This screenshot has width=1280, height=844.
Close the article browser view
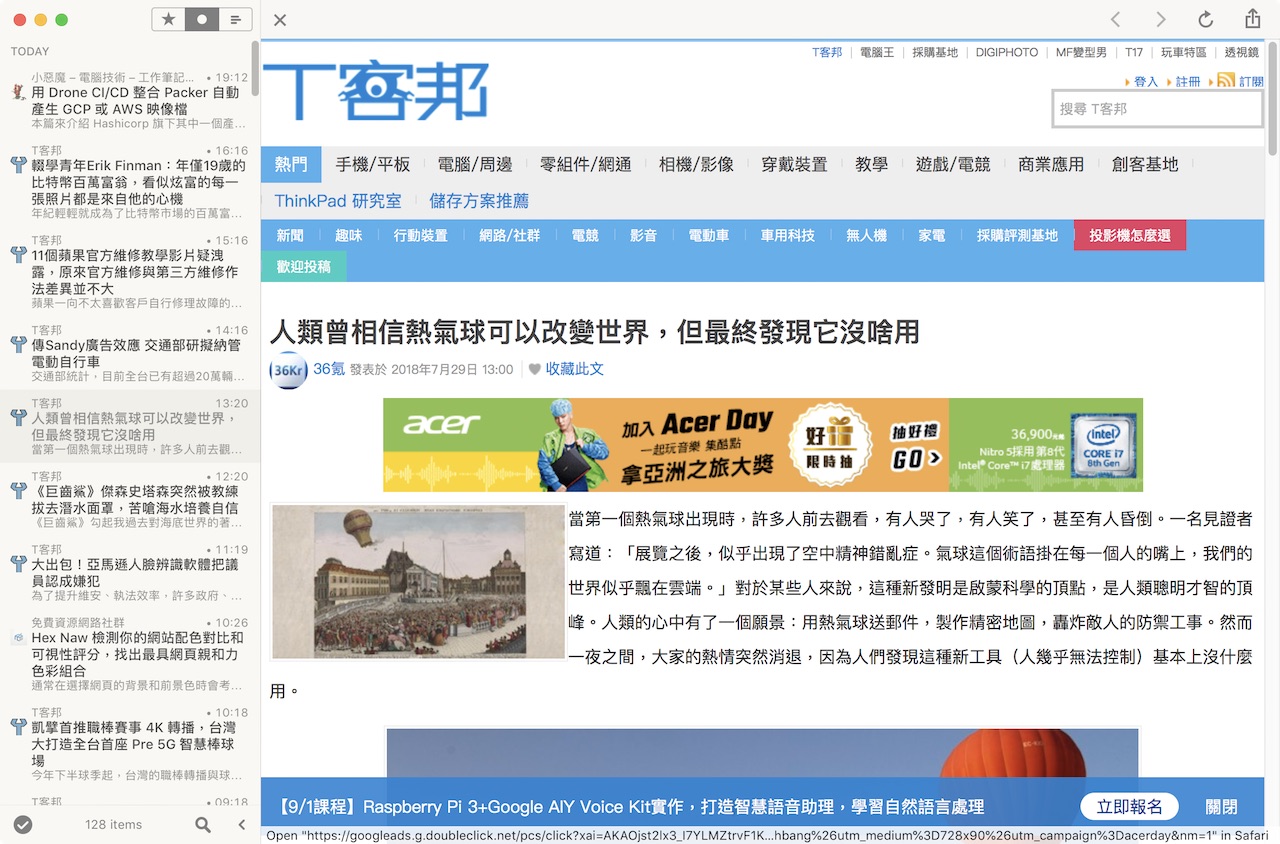(x=280, y=20)
